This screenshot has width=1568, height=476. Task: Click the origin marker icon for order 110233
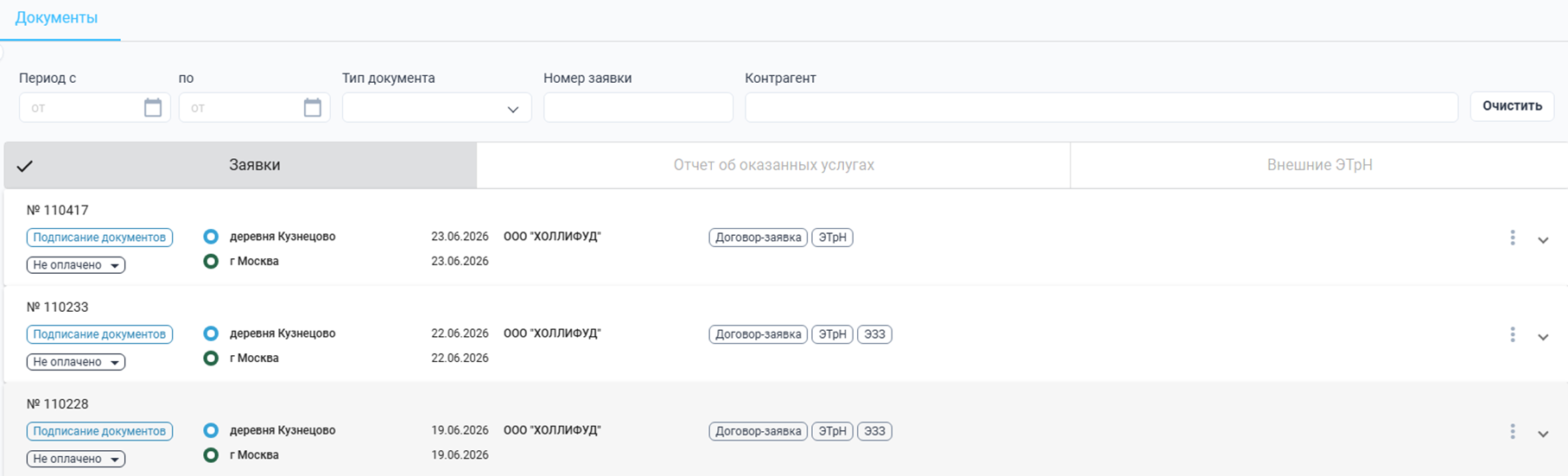211,333
